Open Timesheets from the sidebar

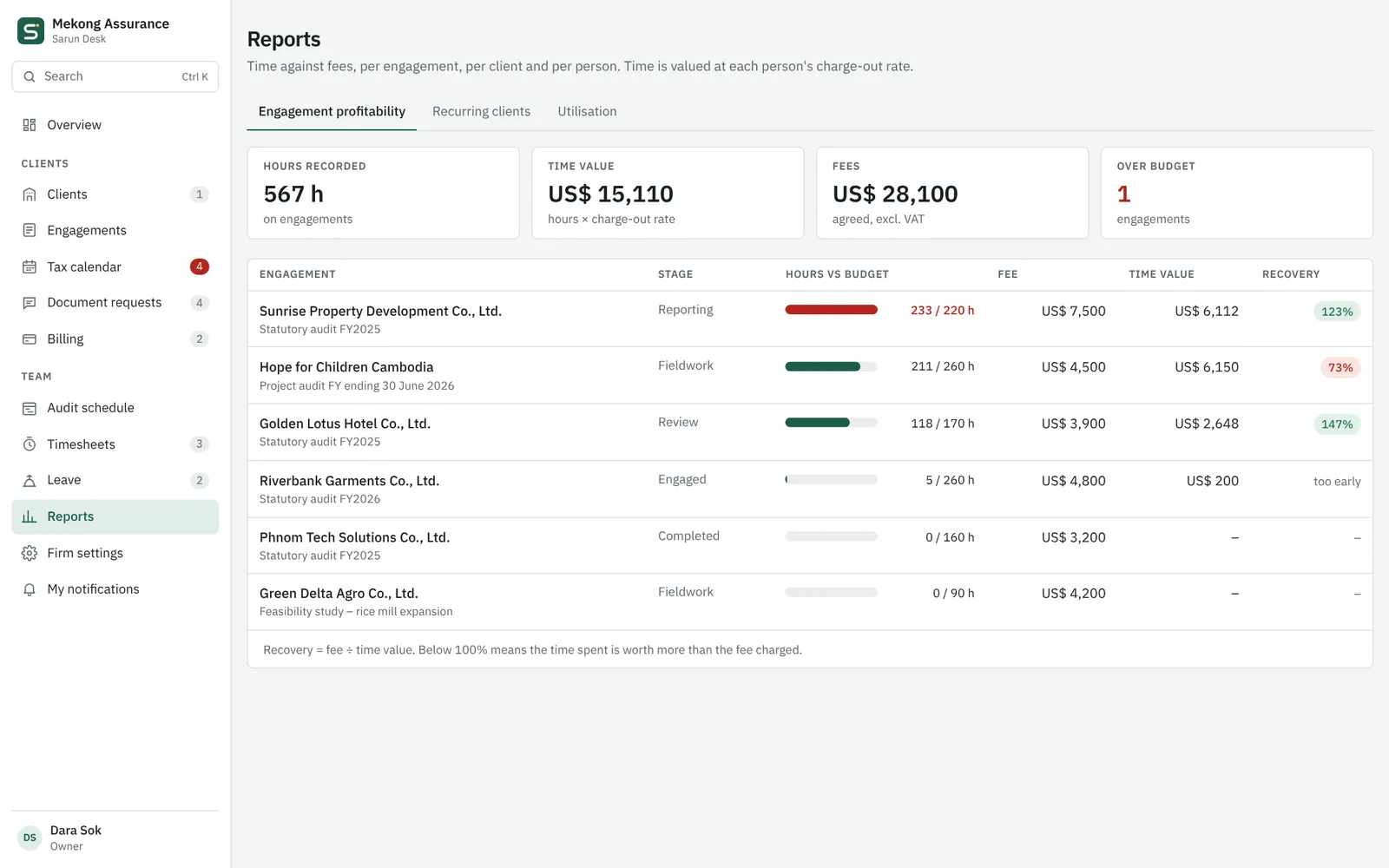[115, 444]
